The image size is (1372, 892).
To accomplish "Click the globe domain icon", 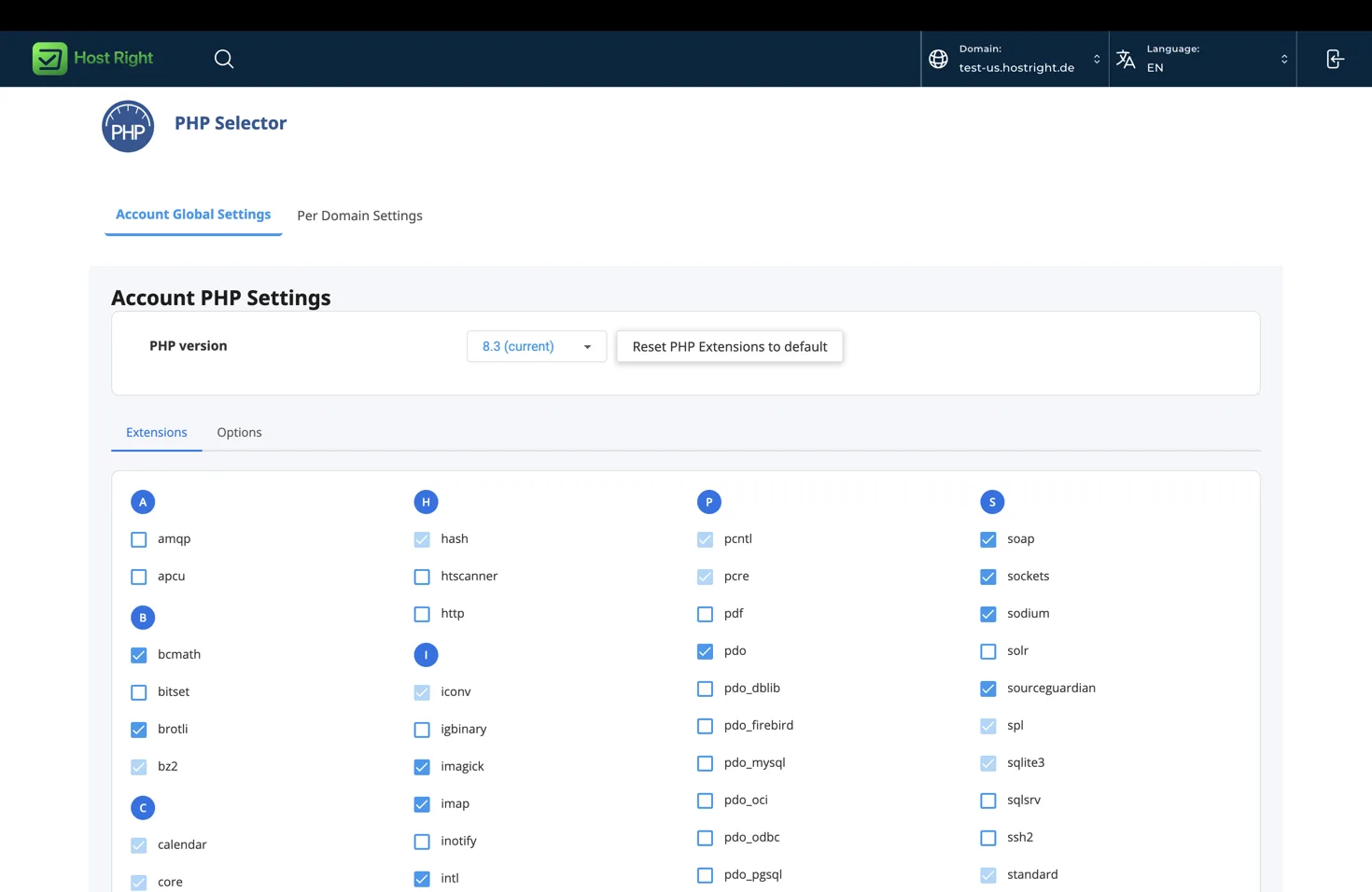I will coord(939,59).
